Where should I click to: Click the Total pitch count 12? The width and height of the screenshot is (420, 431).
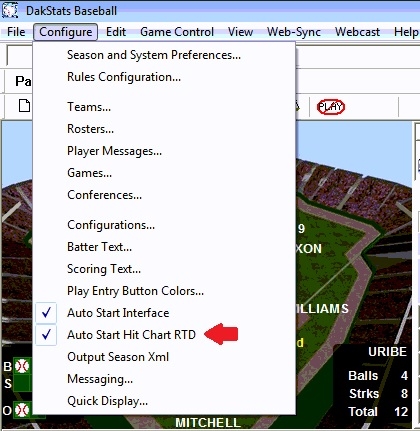coord(401,412)
